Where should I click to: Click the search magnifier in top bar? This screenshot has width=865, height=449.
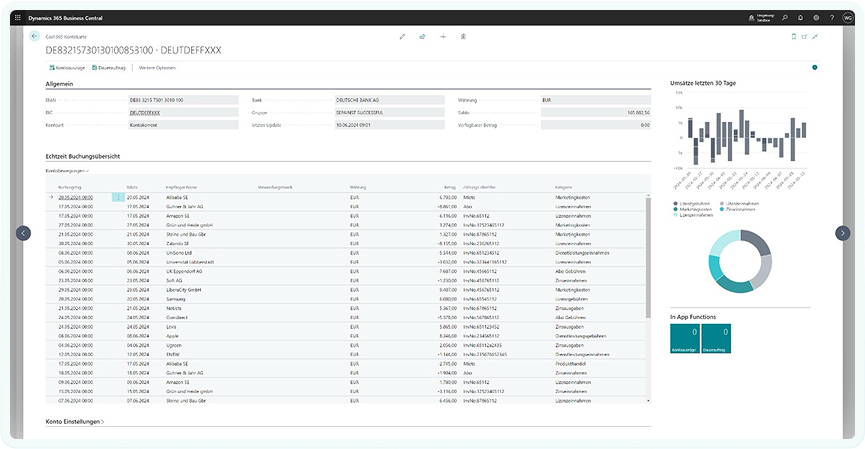(784, 18)
